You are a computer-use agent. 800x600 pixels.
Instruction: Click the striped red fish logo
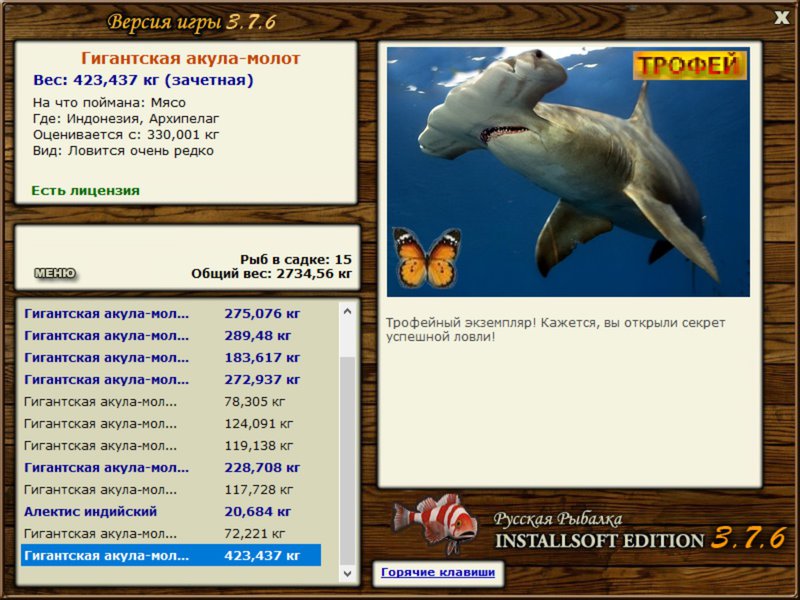(435, 523)
